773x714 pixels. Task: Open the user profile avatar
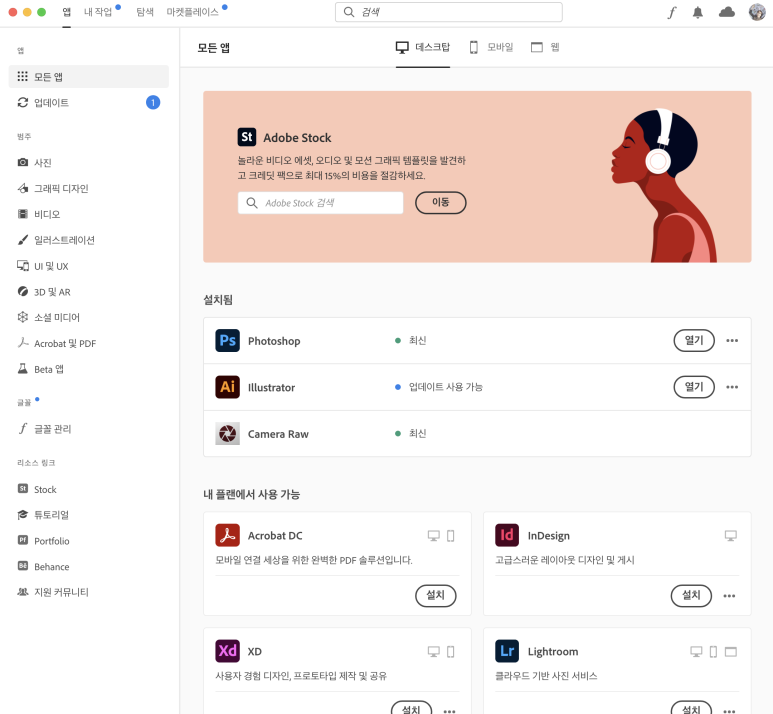tap(757, 12)
